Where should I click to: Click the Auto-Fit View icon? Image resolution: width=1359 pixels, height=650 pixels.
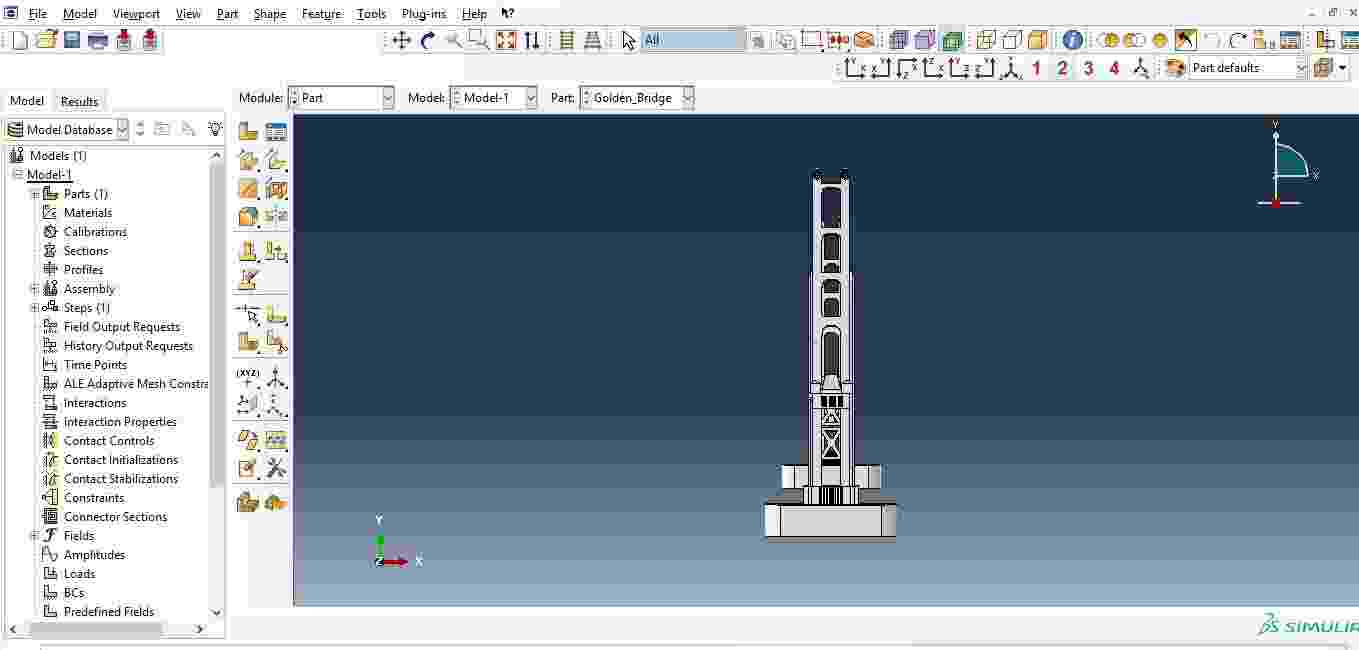point(506,40)
